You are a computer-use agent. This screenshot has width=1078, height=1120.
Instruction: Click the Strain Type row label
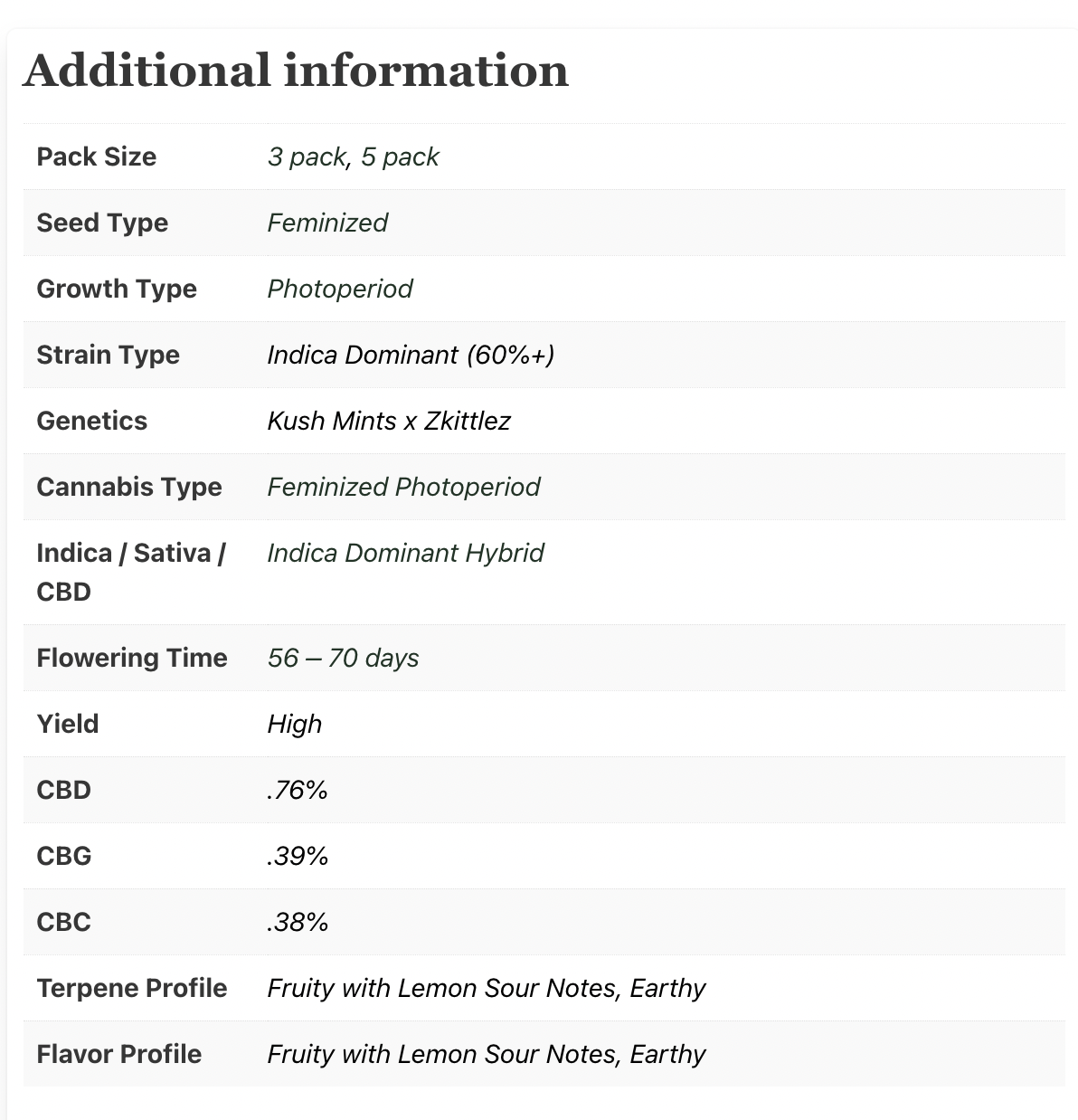109,355
